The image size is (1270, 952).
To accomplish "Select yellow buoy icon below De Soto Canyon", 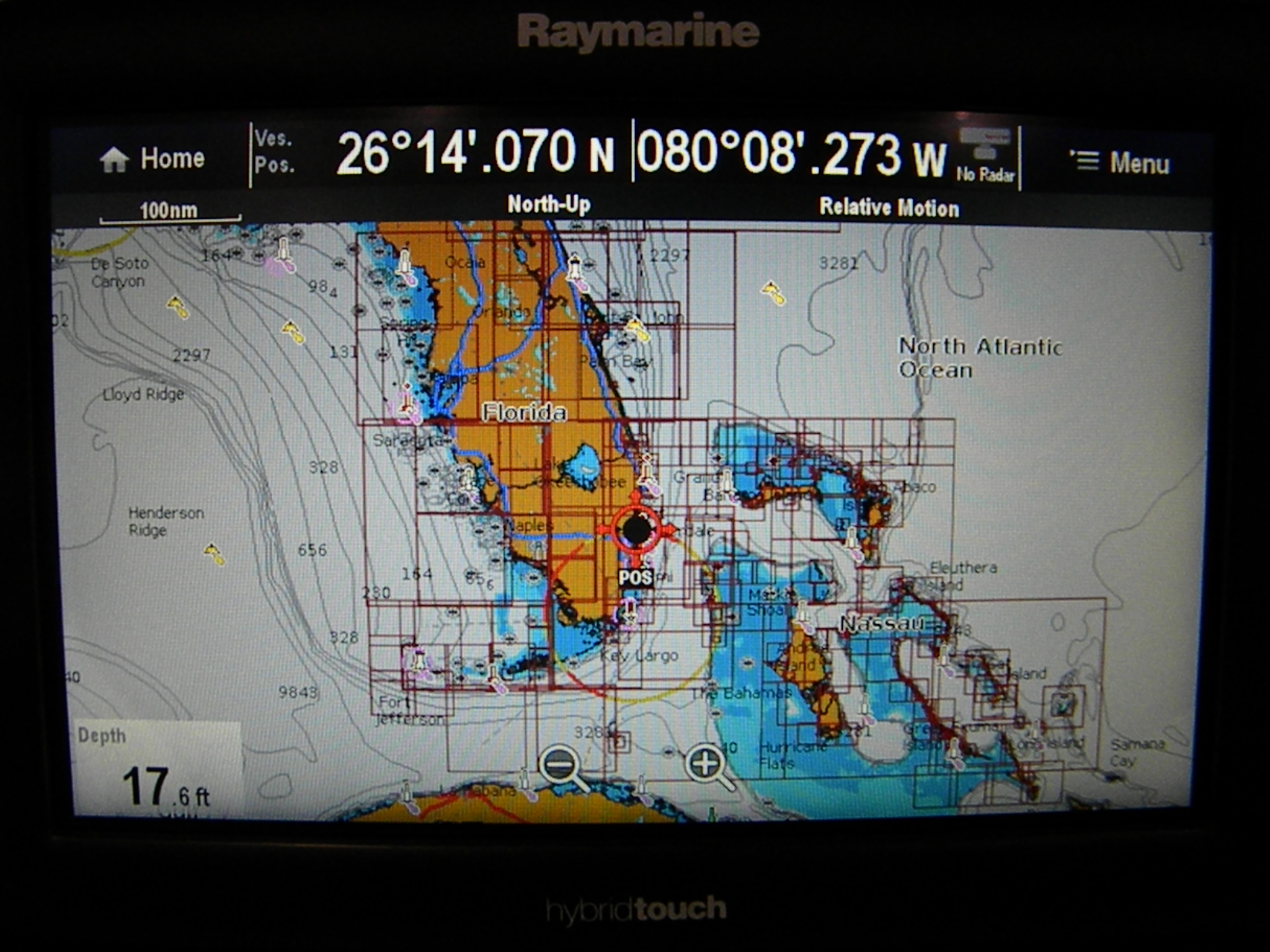I will click(x=177, y=306).
